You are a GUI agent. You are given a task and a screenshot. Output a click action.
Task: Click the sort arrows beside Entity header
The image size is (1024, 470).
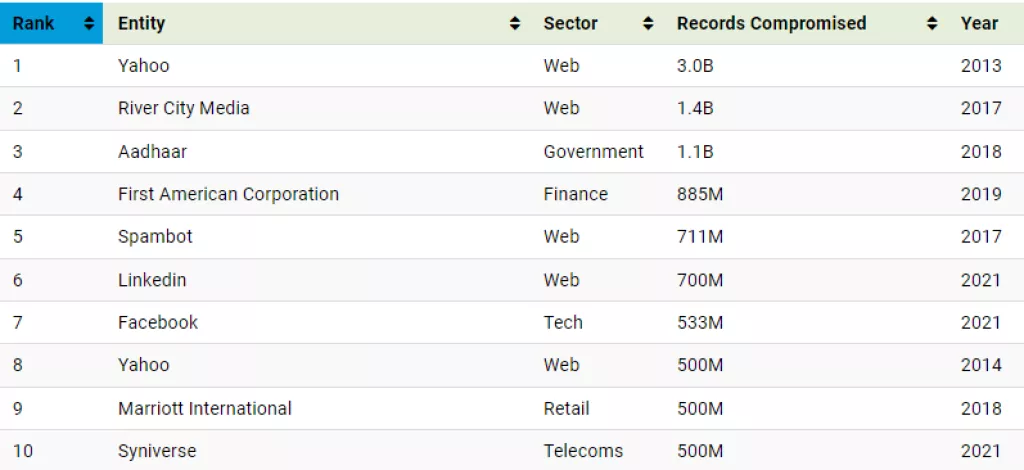515,23
